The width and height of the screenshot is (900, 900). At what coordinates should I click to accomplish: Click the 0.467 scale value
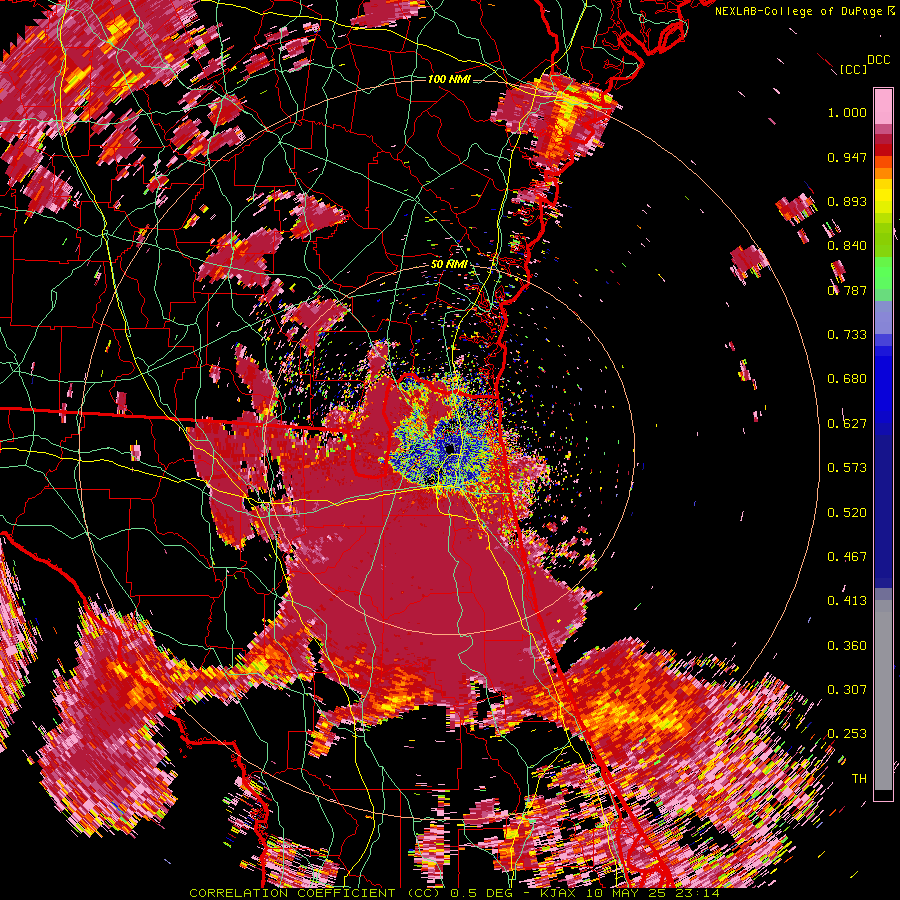[847, 557]
